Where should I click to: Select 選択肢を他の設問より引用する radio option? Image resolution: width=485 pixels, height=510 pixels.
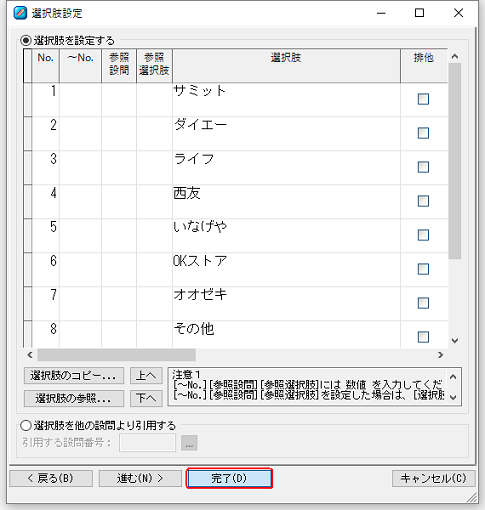pyautogui.click(x=26, y=426)
